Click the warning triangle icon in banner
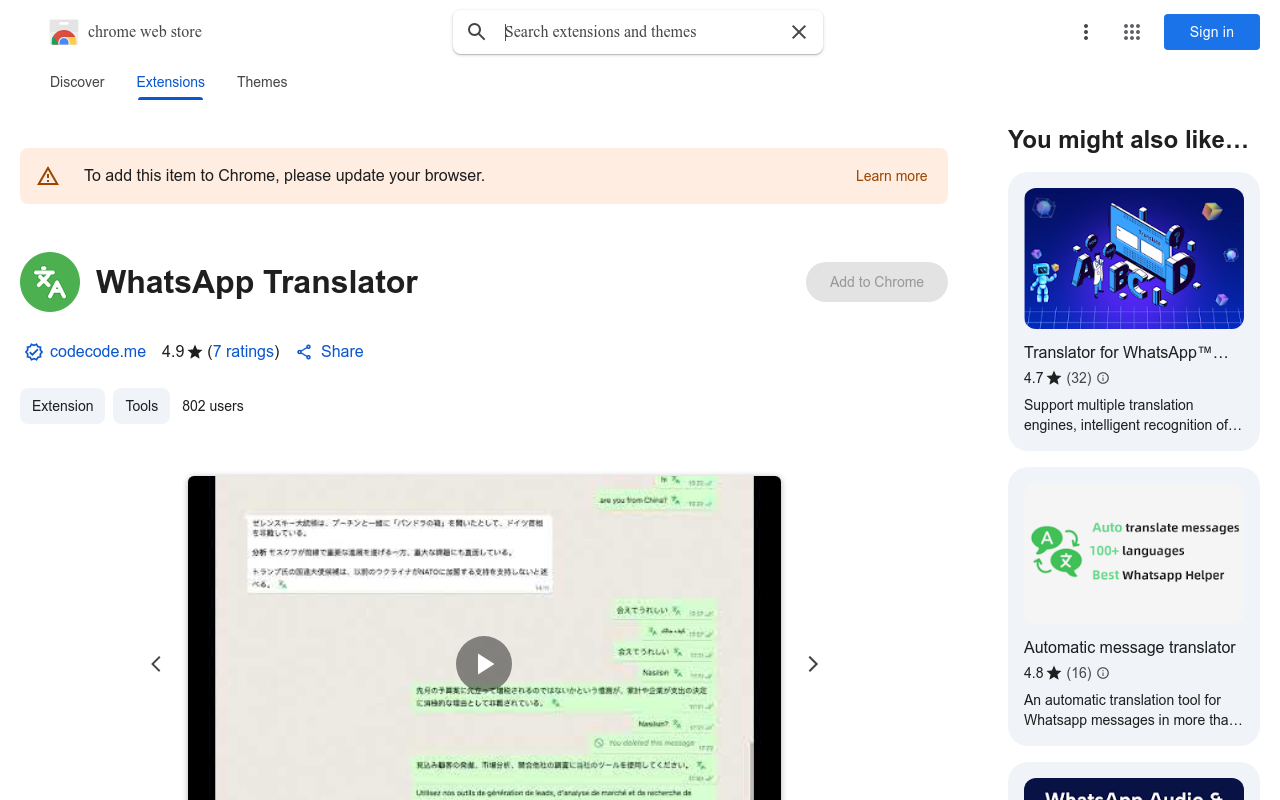Viewport: 1280px width, 800px height. coord(48,176)
